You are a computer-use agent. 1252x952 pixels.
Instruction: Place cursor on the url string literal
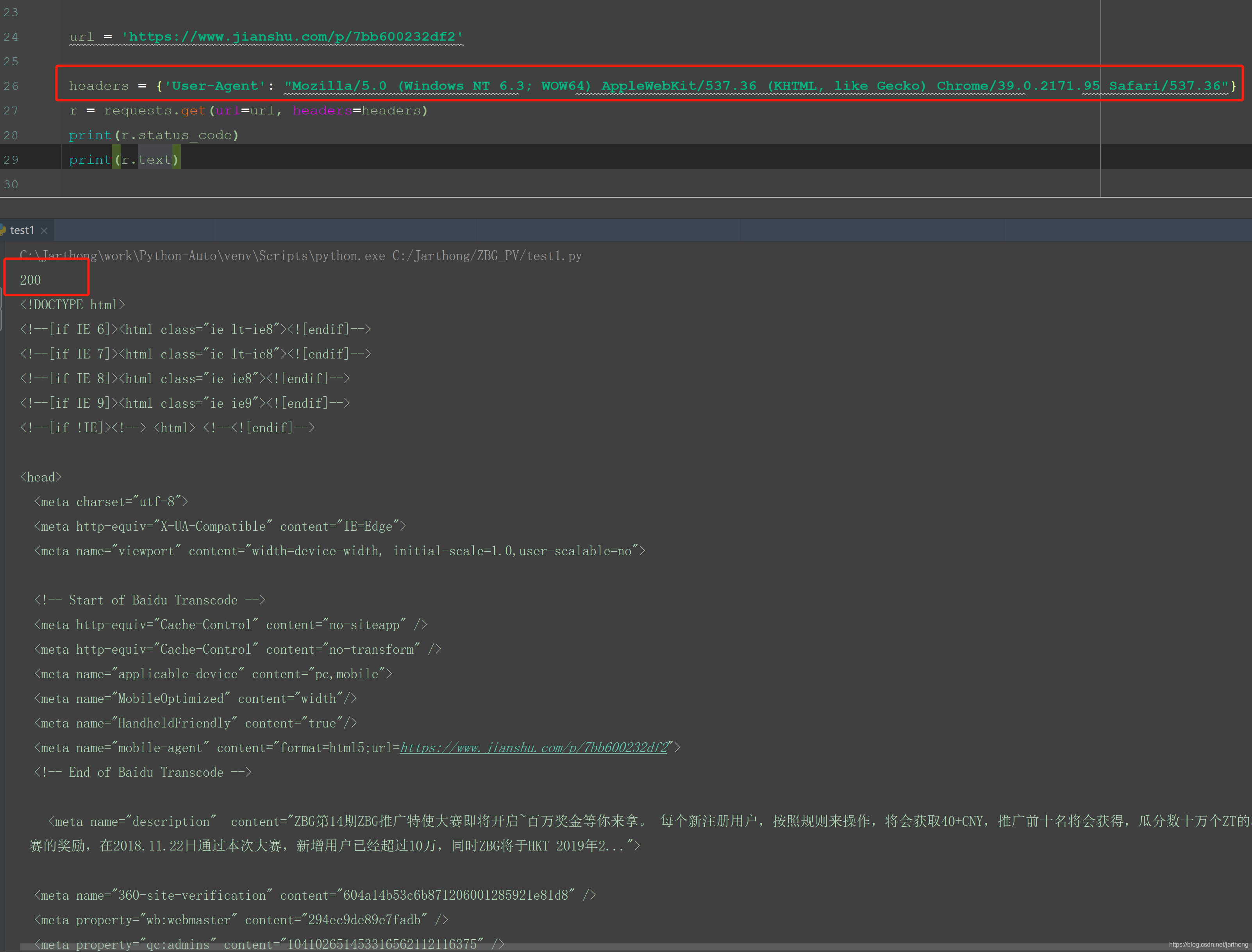(292, 37)
